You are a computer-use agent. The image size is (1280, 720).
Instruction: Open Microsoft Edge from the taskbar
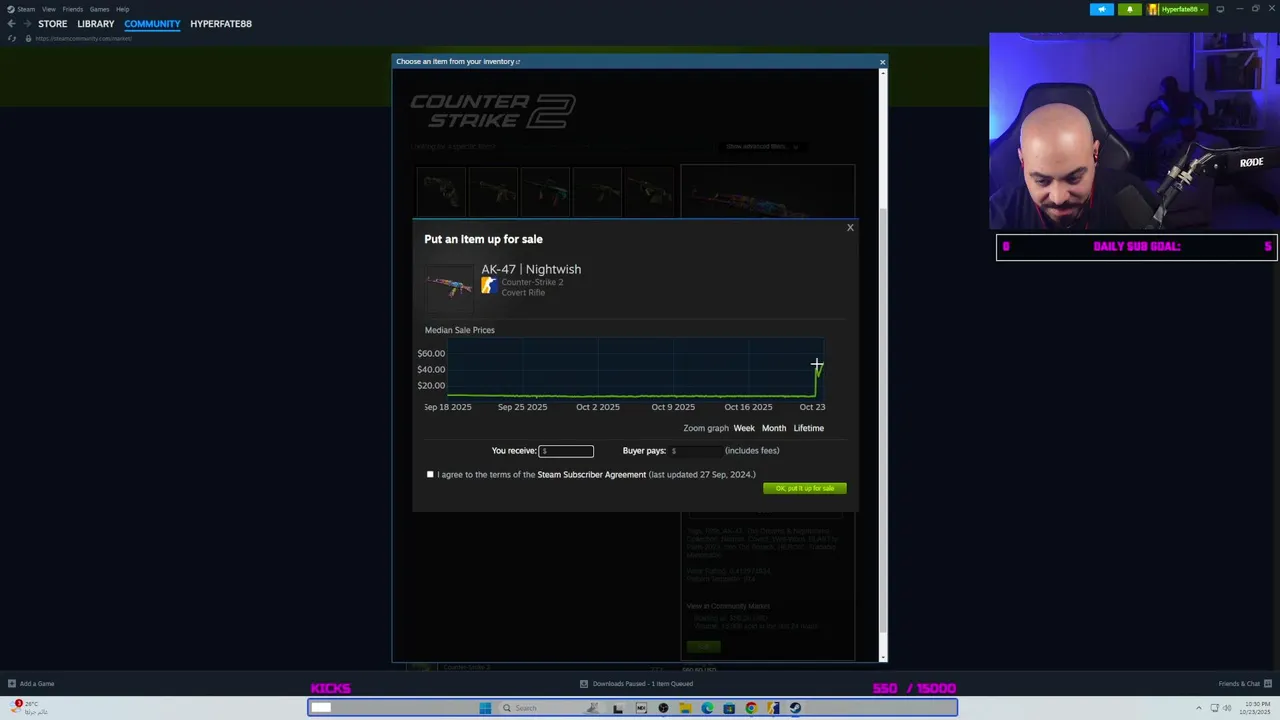coord(707,708)
